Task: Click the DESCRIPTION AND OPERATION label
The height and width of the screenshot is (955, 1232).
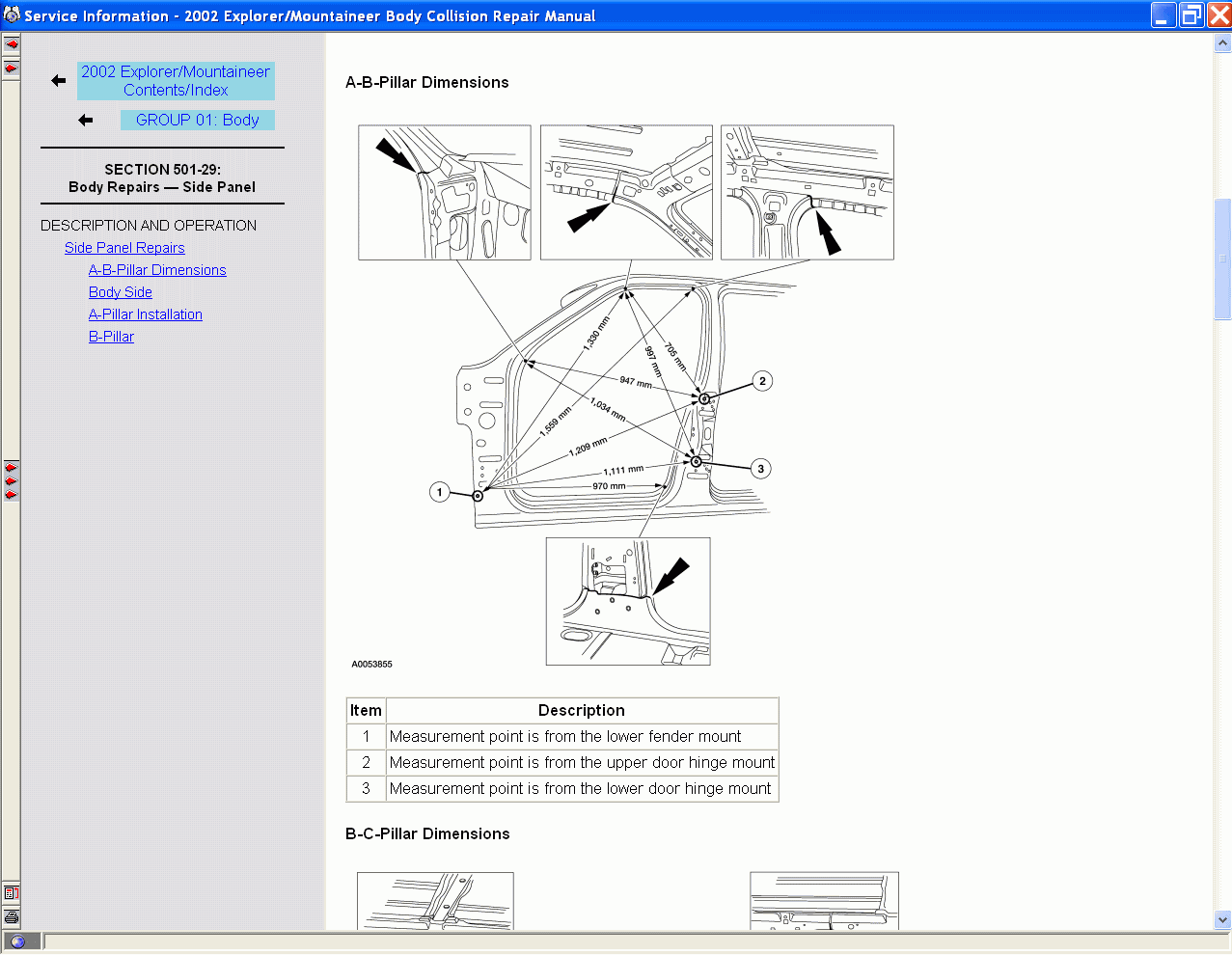Action: pos(149,226)
